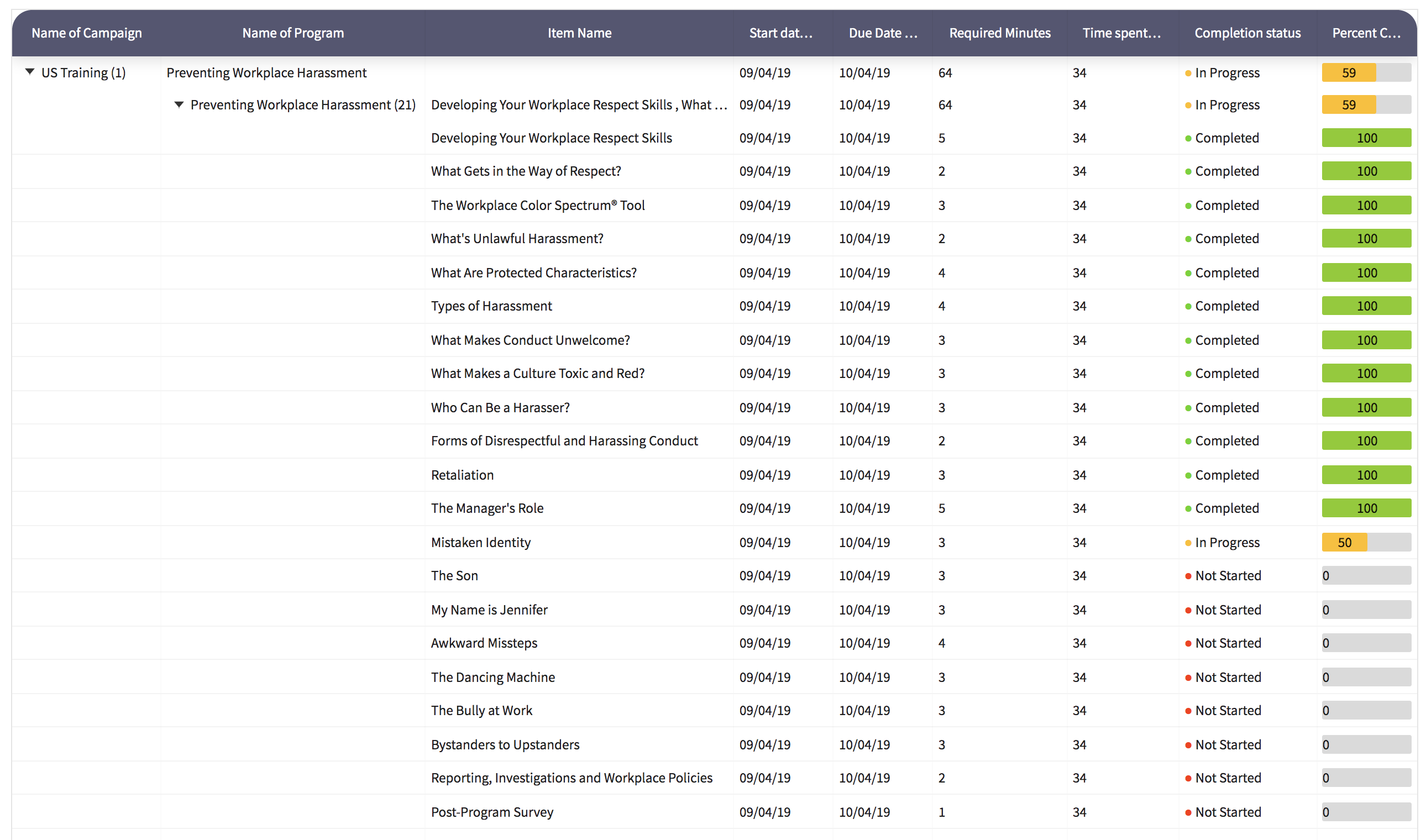Image resolution: width=1426 pixels, height=840 pixels.
Task: Click the 59 percent bar in US Training row
Action: click(1366, 72)
